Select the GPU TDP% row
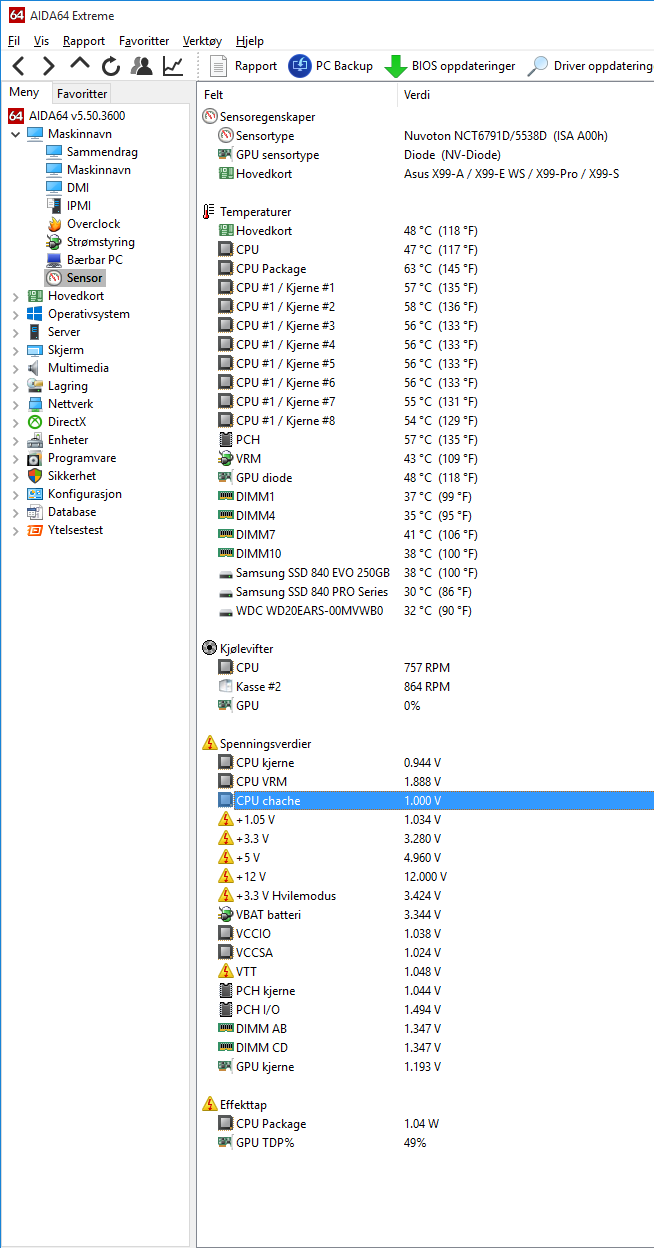Viewport: 654px width, 1248px height. click(426, 1143)
